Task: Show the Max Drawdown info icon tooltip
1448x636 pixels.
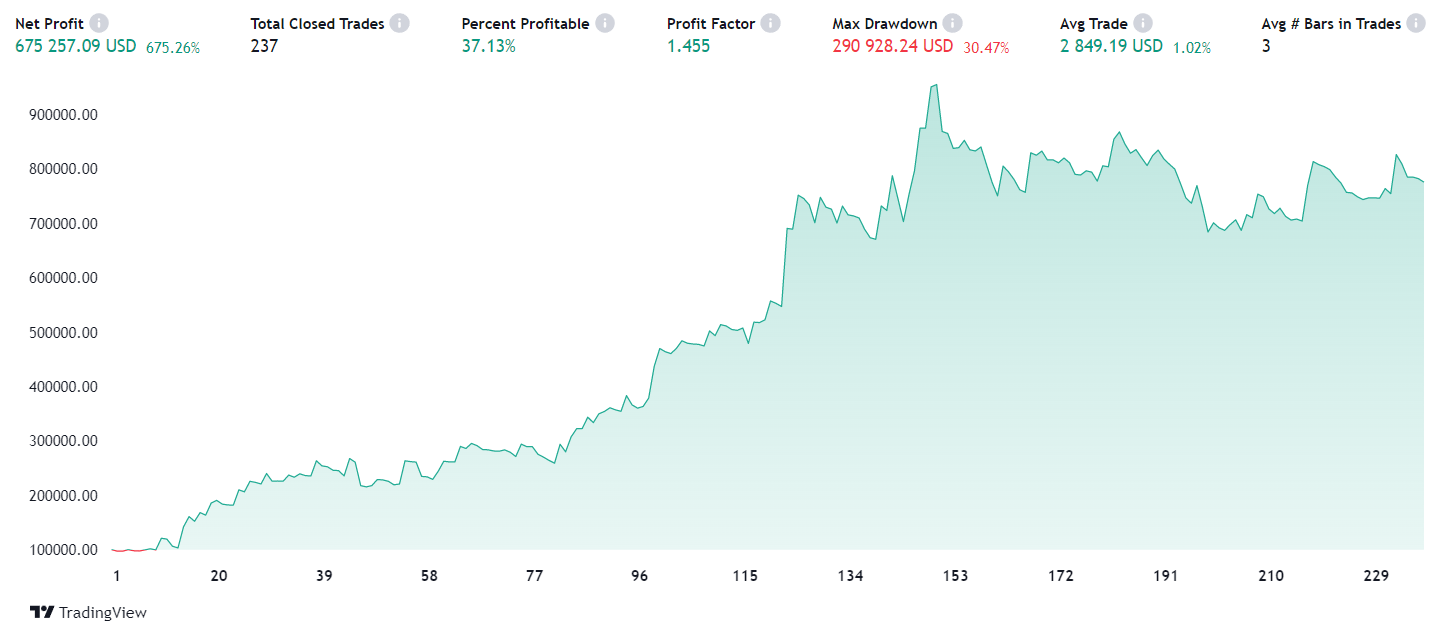Action: pos(953,23)
